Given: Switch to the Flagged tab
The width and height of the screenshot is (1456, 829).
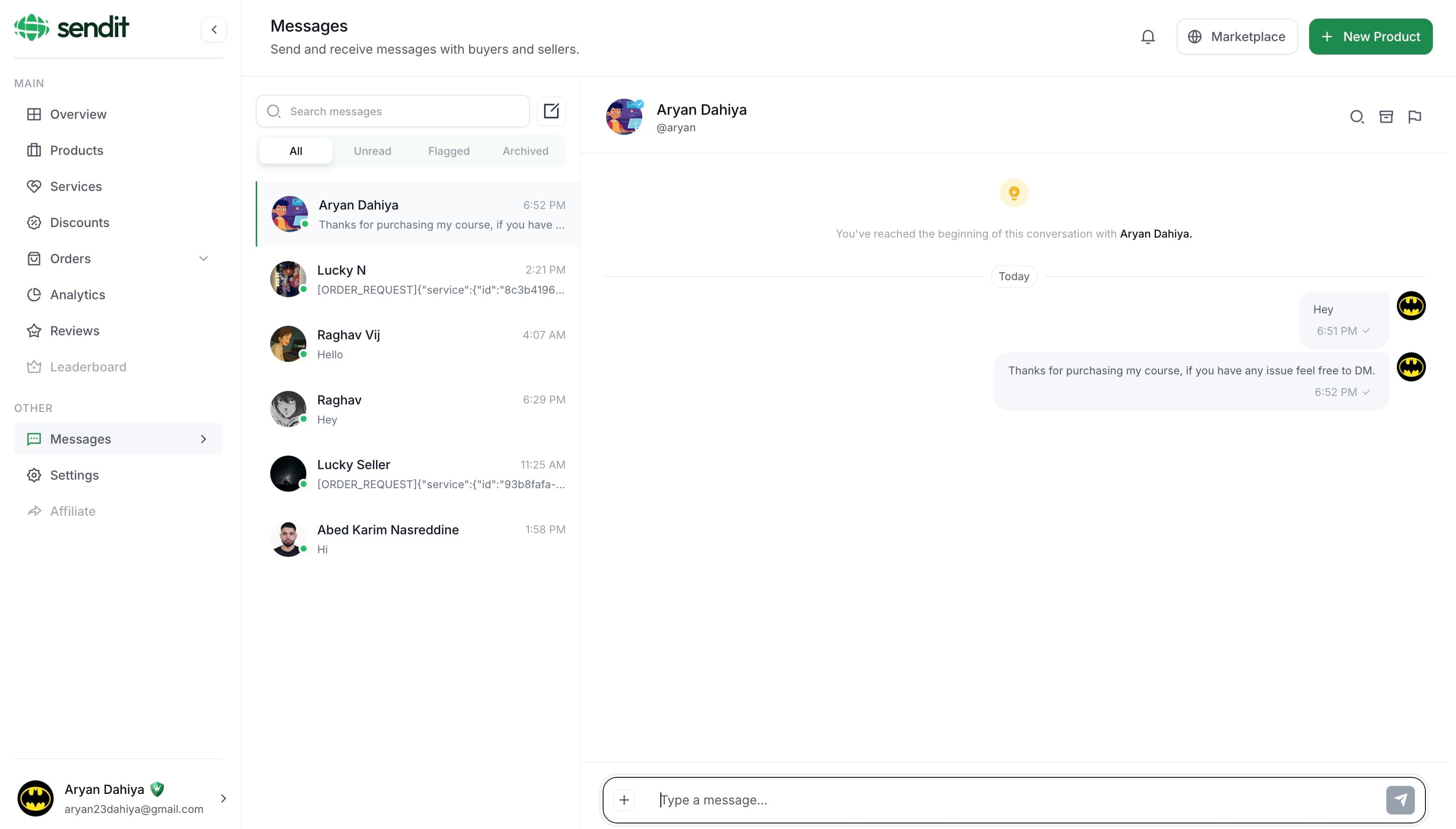Looking at the screenshot, I should click(448, 151).
